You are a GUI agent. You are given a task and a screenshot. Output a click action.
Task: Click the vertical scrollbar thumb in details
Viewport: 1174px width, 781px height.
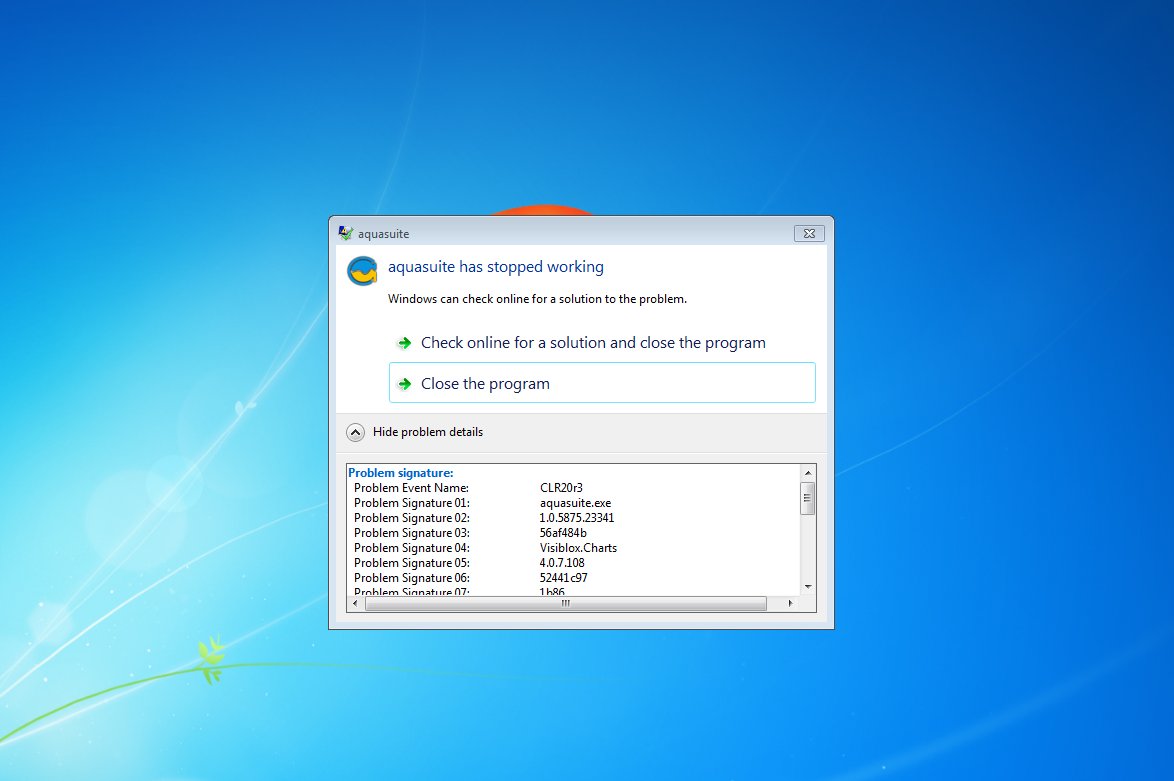pos(807,499)
